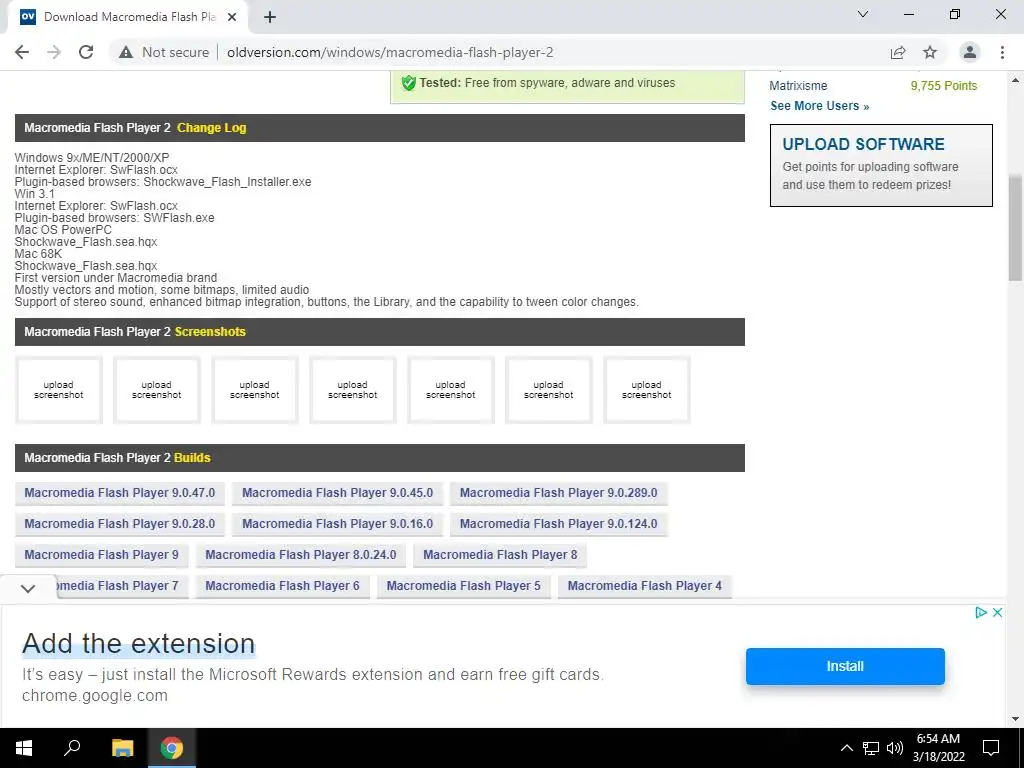Click the 9,755 Points text
1024x768 pixels.
944,86
